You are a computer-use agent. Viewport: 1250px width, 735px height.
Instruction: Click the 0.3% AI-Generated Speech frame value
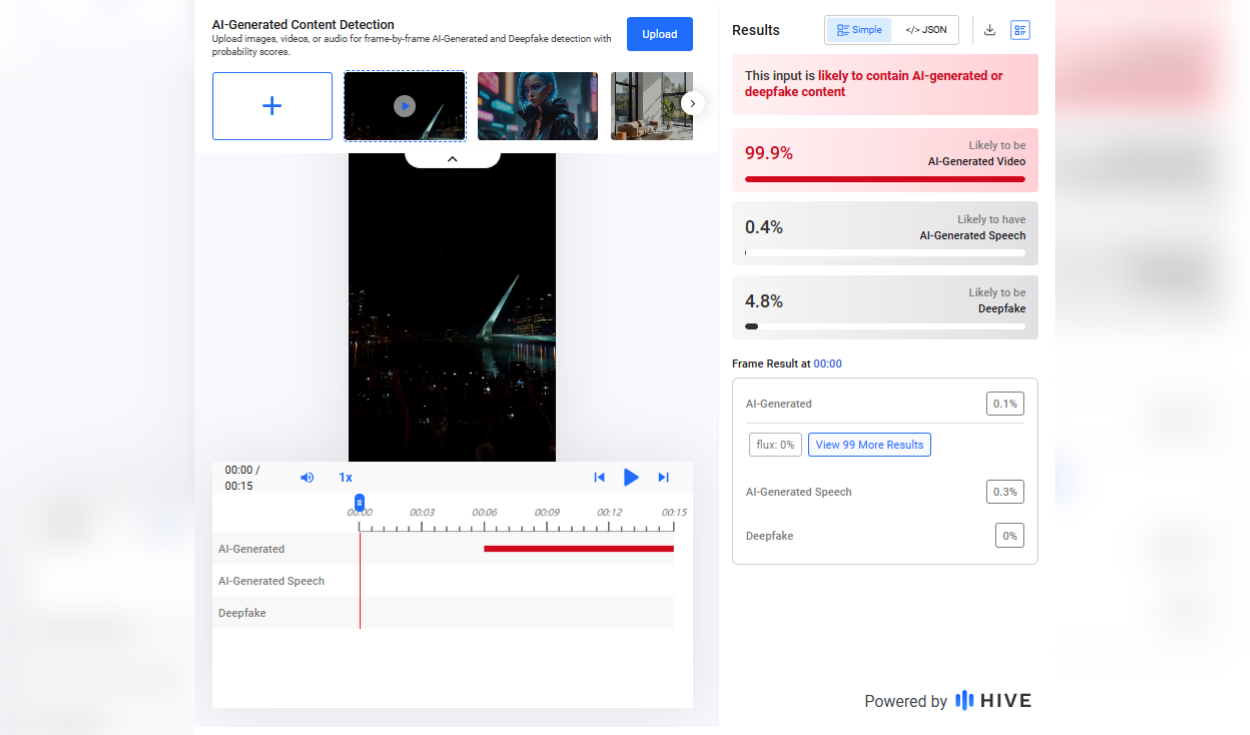click(1005, 492)
